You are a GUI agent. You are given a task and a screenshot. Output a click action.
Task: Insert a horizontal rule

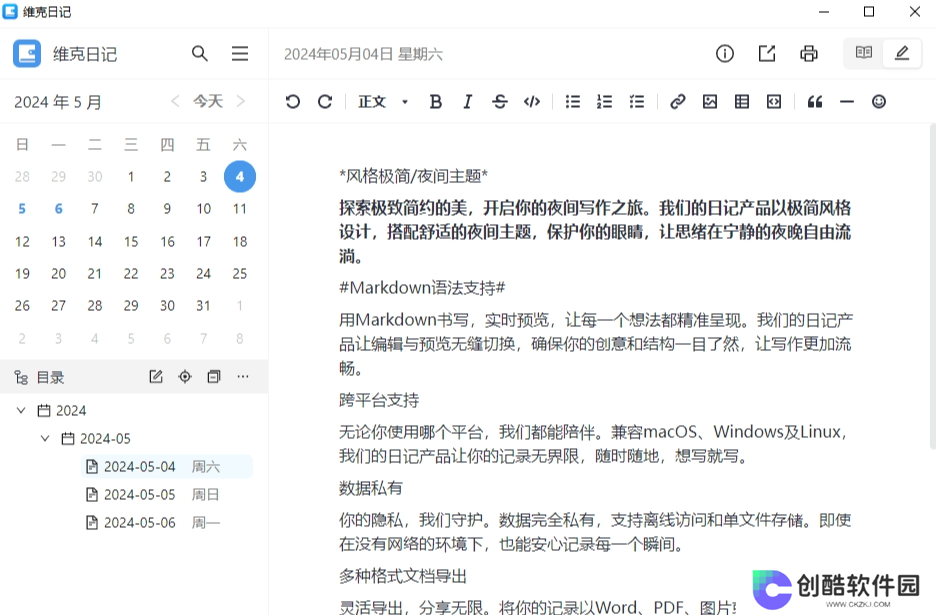[x=846, y=102]
